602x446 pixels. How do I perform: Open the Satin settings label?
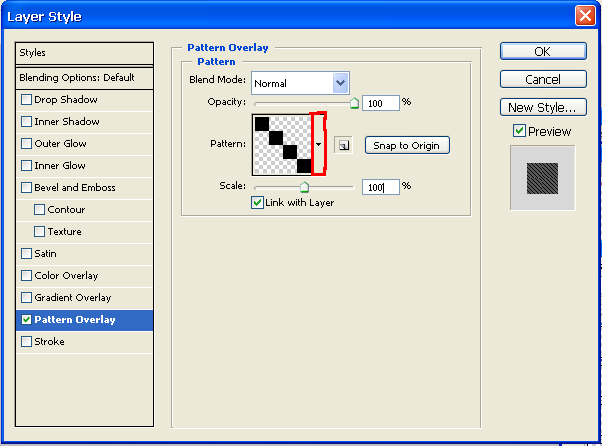coord(45,254)
